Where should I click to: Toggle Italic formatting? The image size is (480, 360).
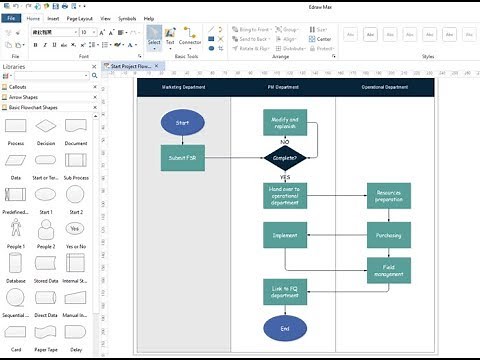(45, 45)
